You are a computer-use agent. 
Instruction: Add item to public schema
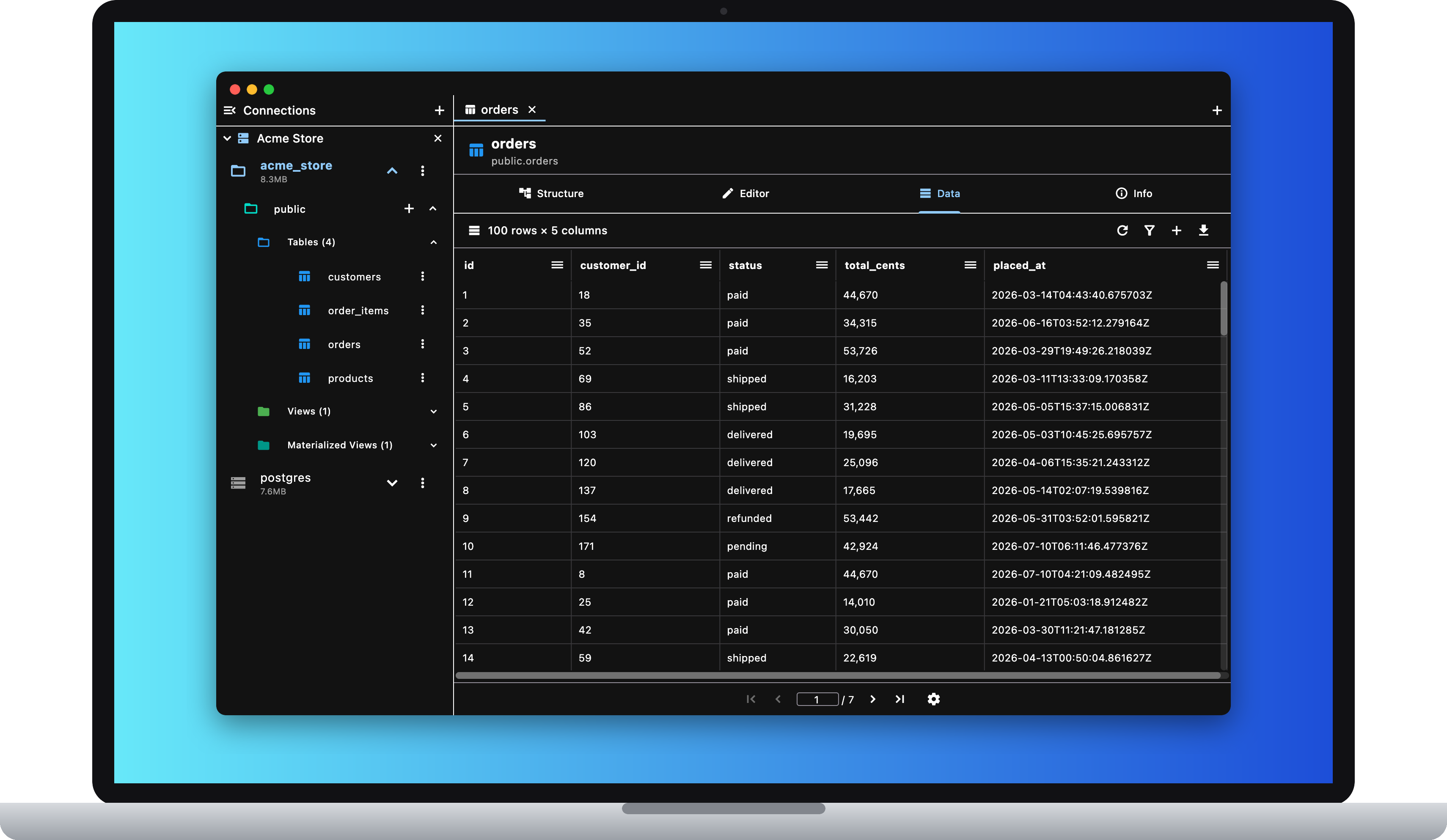(x=409, y=209)
